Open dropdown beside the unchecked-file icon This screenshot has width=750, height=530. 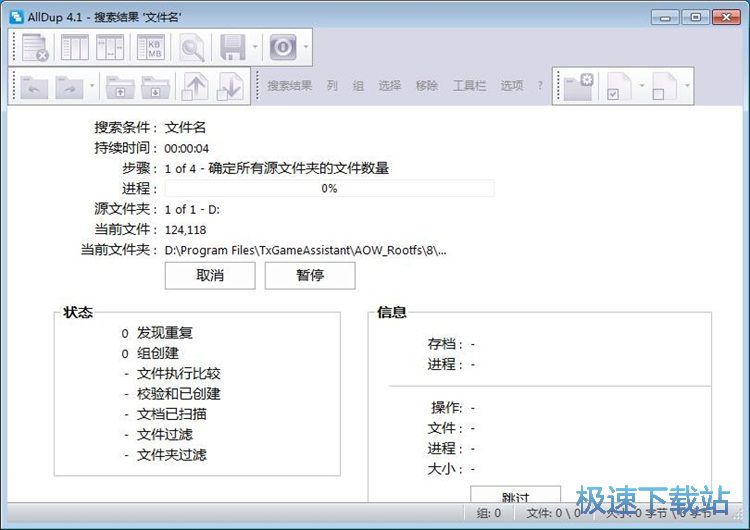[687, 86]
